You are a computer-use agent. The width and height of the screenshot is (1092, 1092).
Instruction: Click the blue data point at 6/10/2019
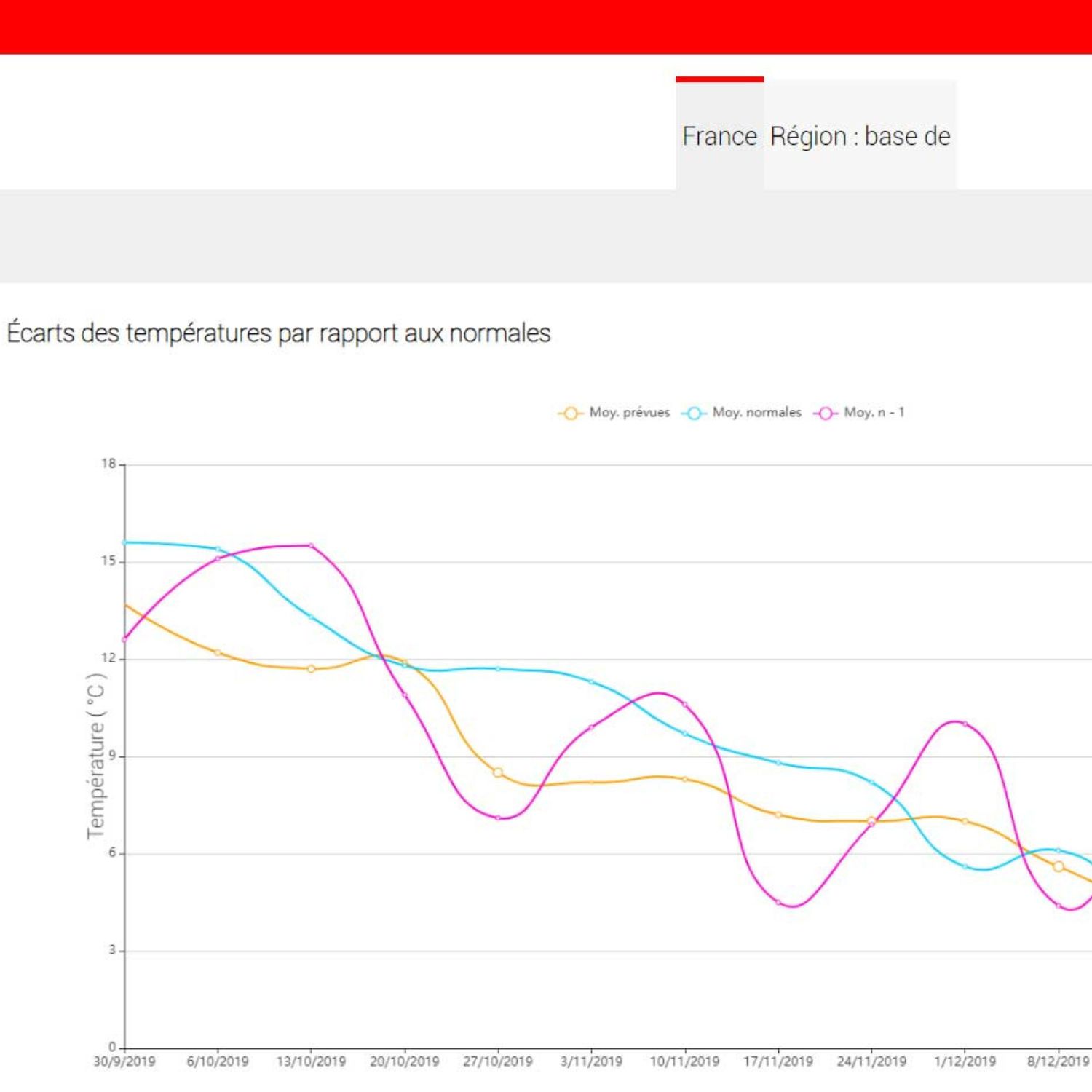pyautogui.click(x=218, y=549)
